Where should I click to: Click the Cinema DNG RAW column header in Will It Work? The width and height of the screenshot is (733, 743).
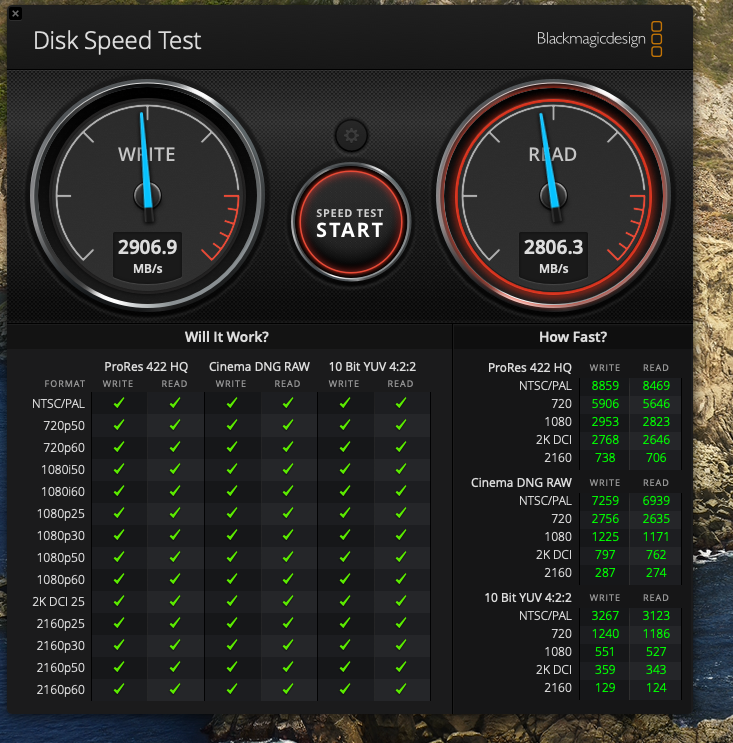pyautogui.click(x=259, y=367)
